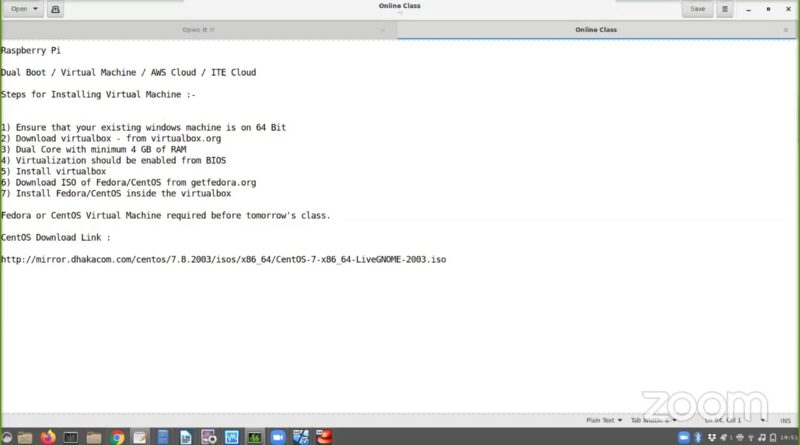
Task: Click the 'Dual Core with minimum 4 GB' line
Action: [93, 150]
